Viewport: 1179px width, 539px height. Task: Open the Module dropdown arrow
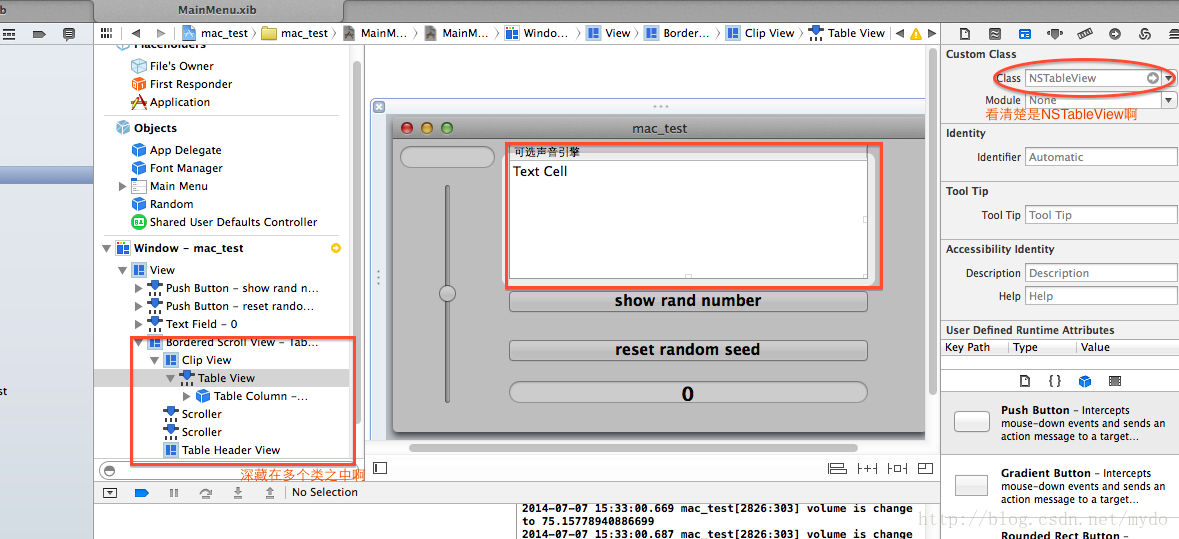point(1169,100)
